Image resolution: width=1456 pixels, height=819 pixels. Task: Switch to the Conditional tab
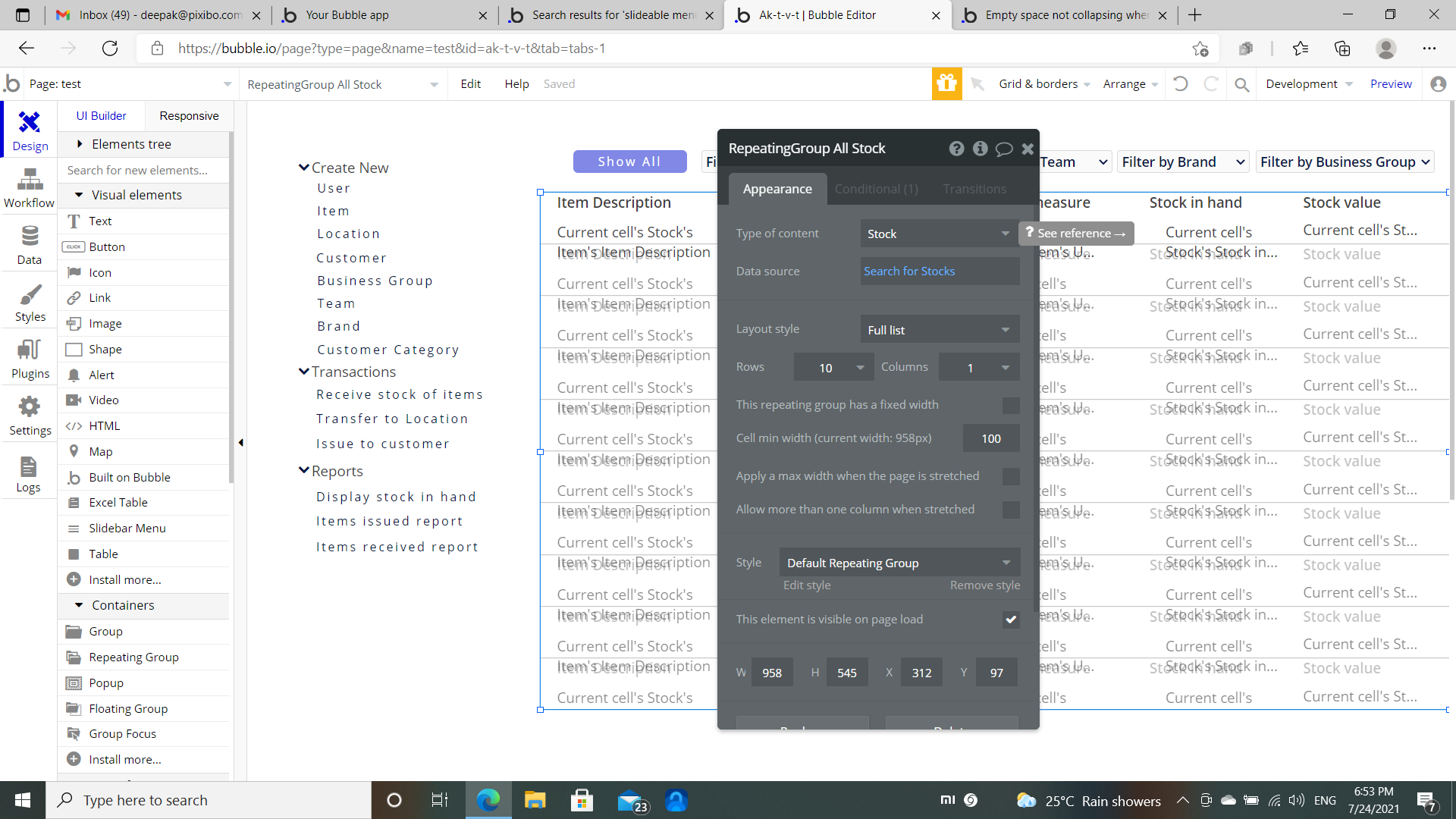pos(876,189)
